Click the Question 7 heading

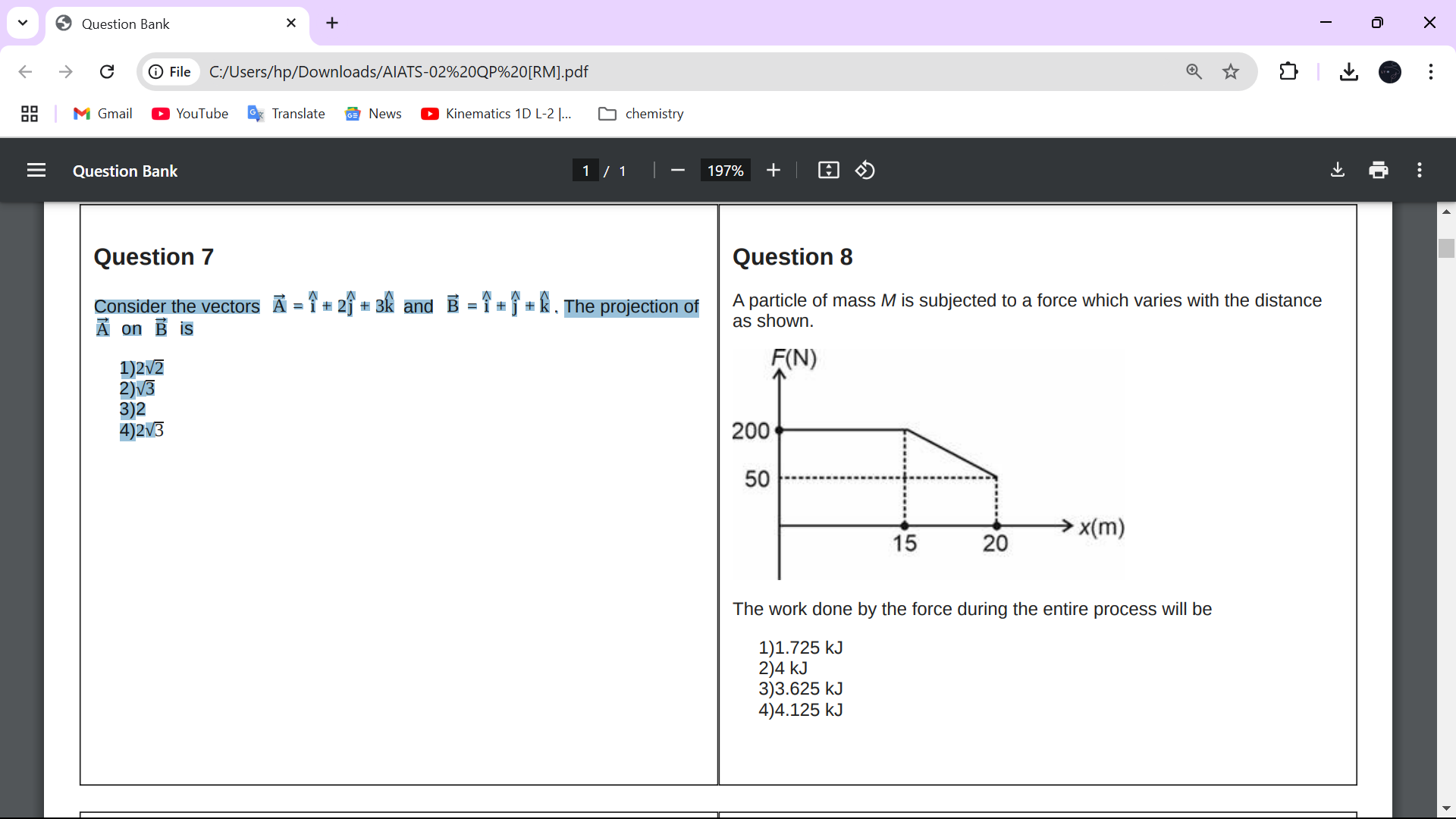154,257
